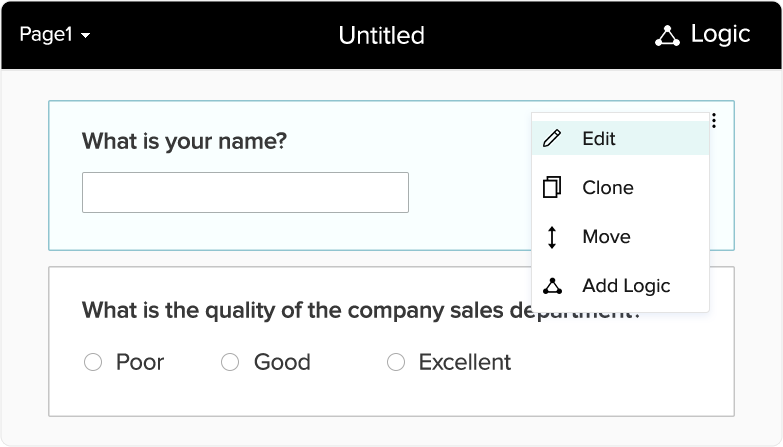
Task: Click the pencil icon beside Edit
Action: pyautogui.click(x=552, y=139)
